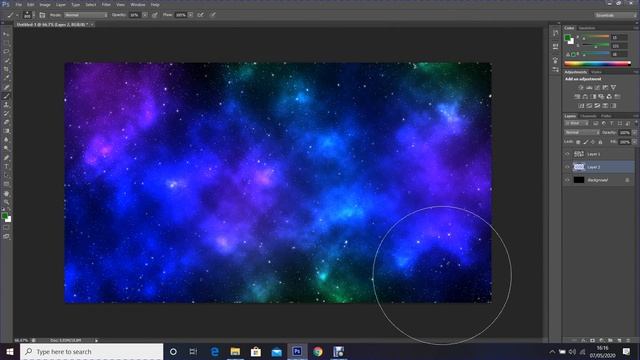
Task: Select the History Brush tool
Action: [6, 113]
